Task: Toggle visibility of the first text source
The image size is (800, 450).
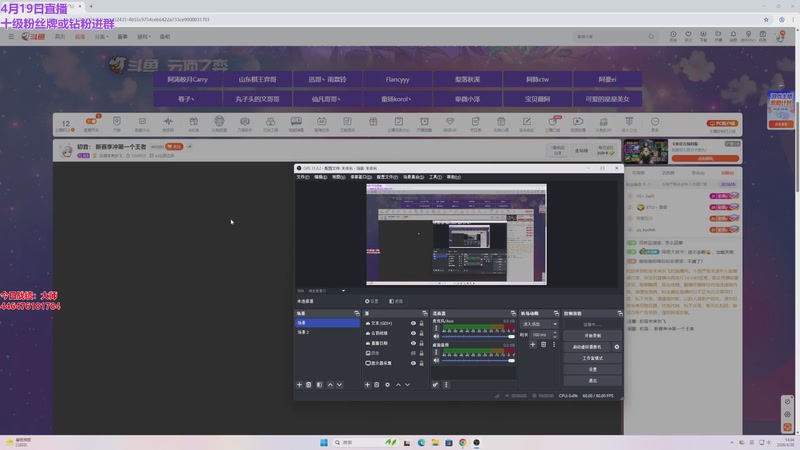Action: [x=413, y=323]
